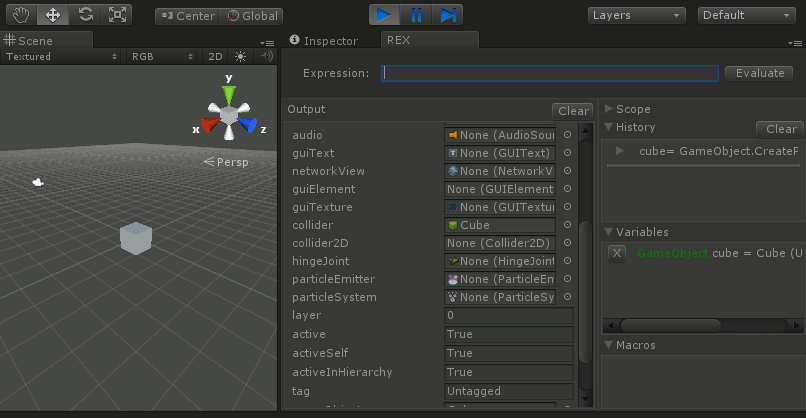Image resolution: width=806 pixels, height=418 pixels.
Task: Select the Move tool
Action: point(53,14)
